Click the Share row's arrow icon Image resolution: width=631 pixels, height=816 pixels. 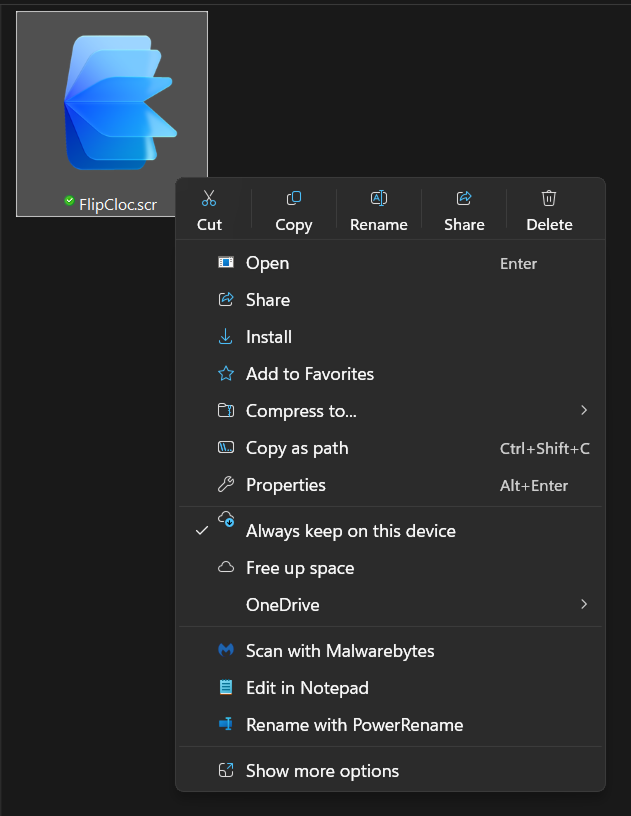(226, 299)
